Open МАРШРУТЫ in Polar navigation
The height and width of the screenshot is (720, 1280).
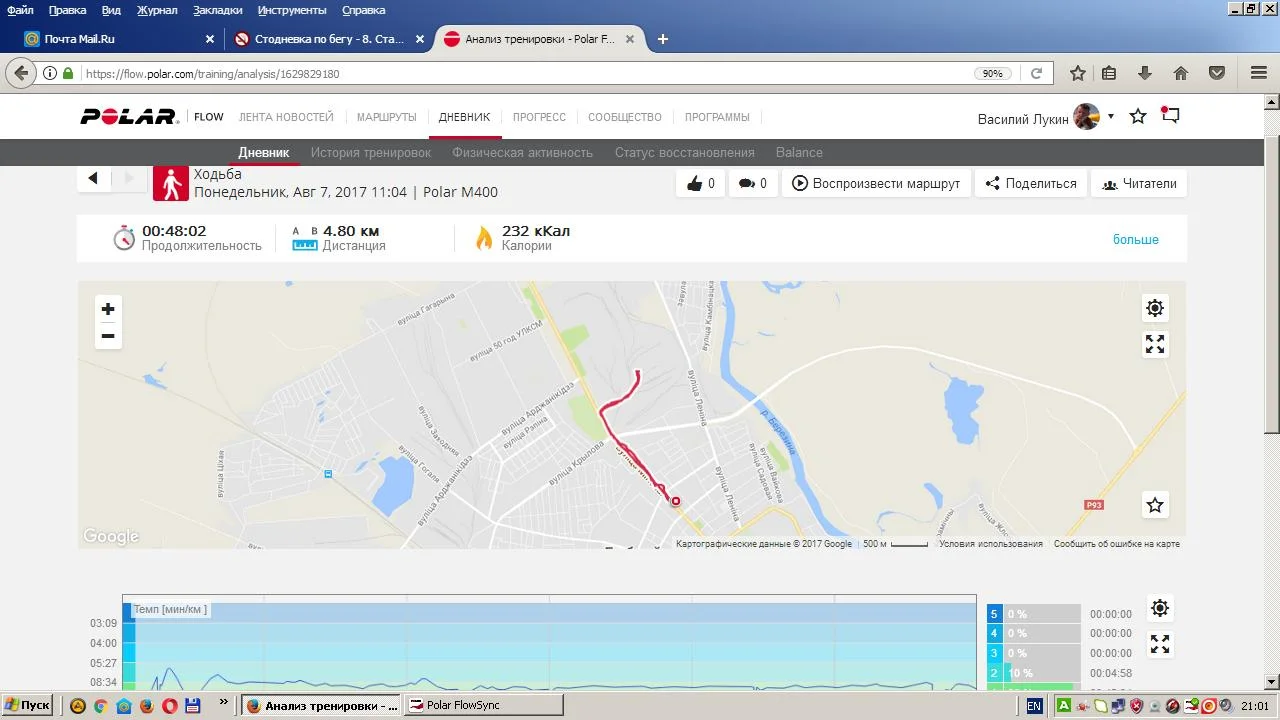click(386, 117)
